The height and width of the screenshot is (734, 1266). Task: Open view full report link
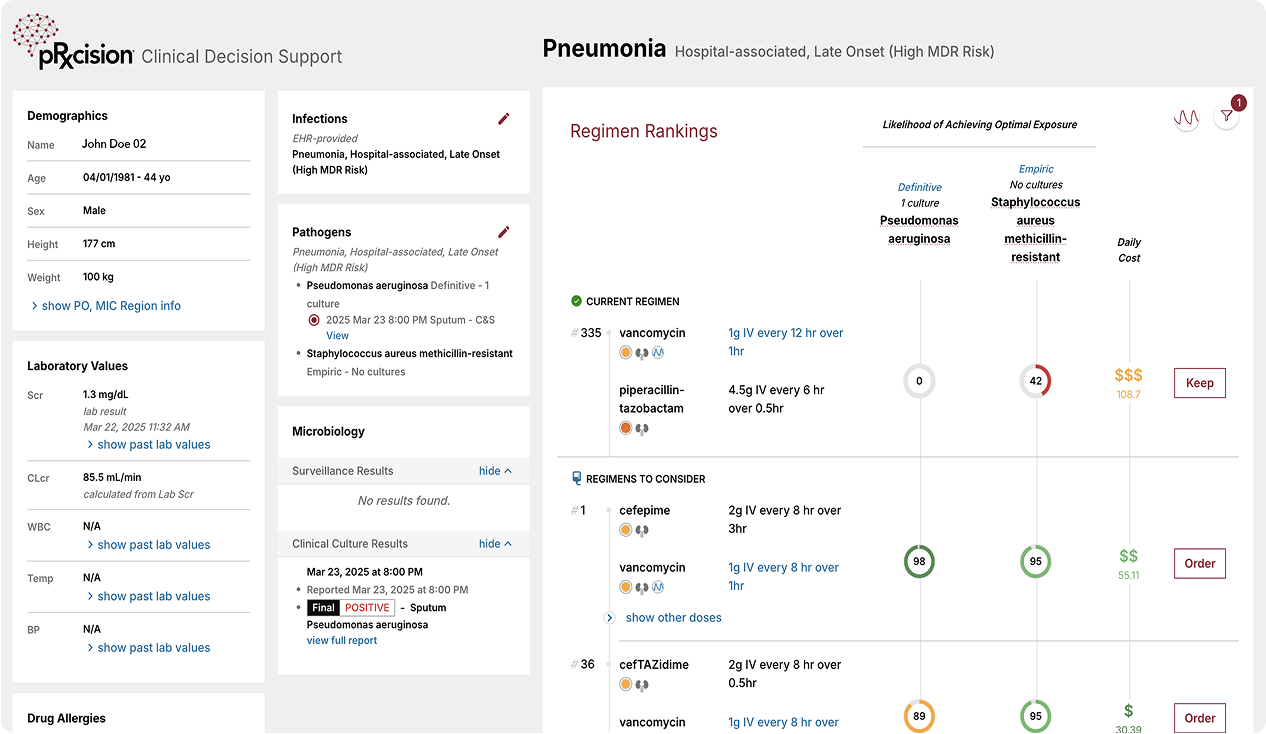click(342, 640)
